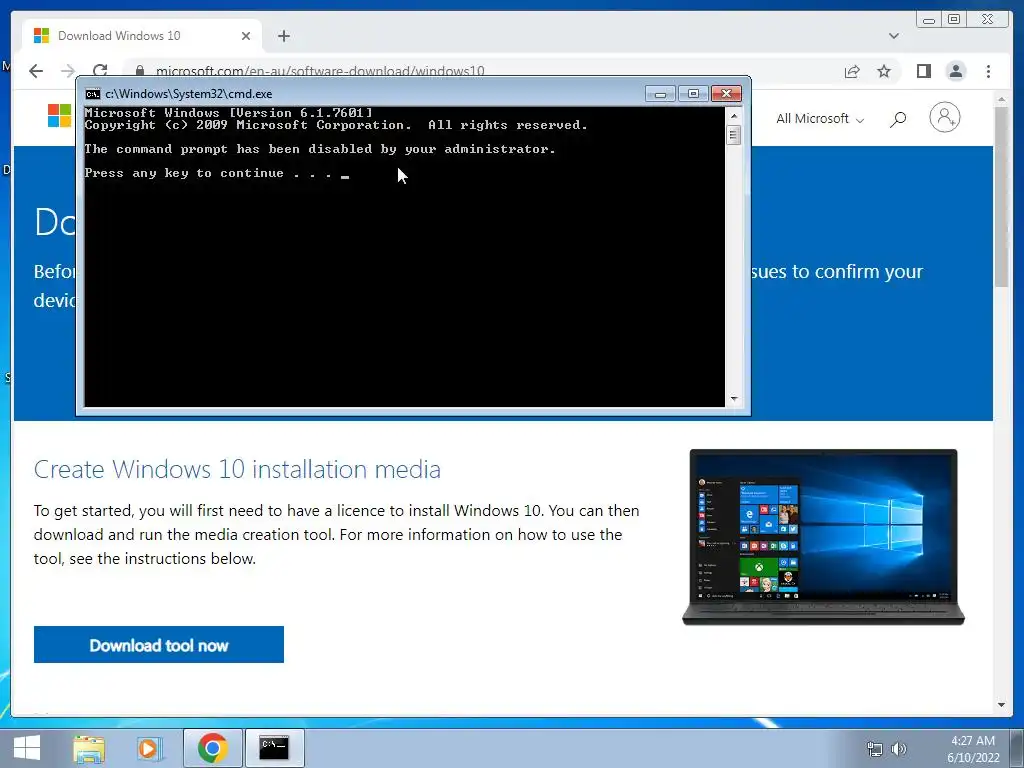This screenshot has width=1024, height=768.
Task: Click the 'Create Windows 10 installation media' heading
Action: coord(237,469)
